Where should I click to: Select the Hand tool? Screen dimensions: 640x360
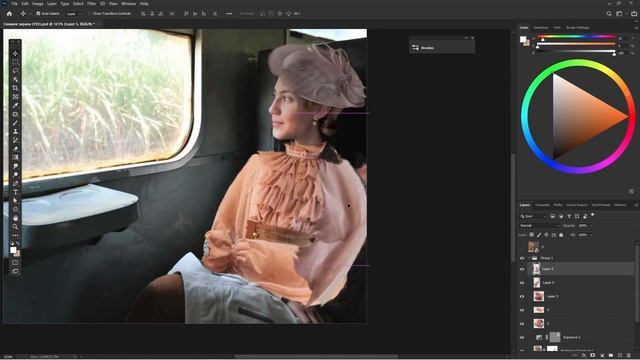pyautogui.click(x=15, y=218)
